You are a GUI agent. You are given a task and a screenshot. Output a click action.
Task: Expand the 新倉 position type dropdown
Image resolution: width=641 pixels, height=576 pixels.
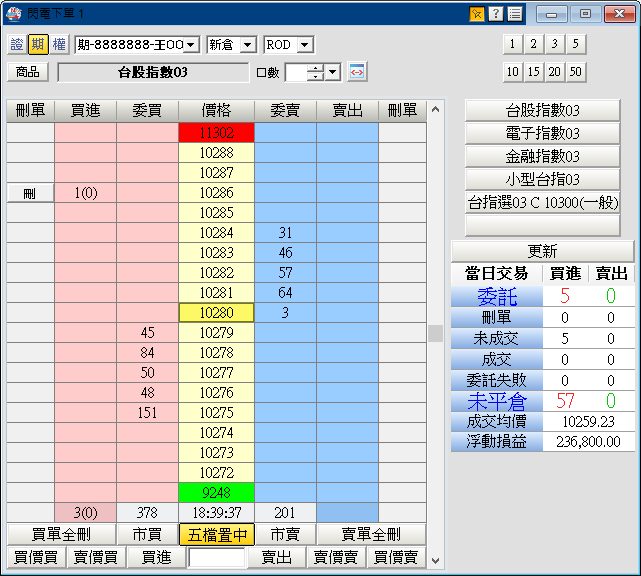pos(231,45)
